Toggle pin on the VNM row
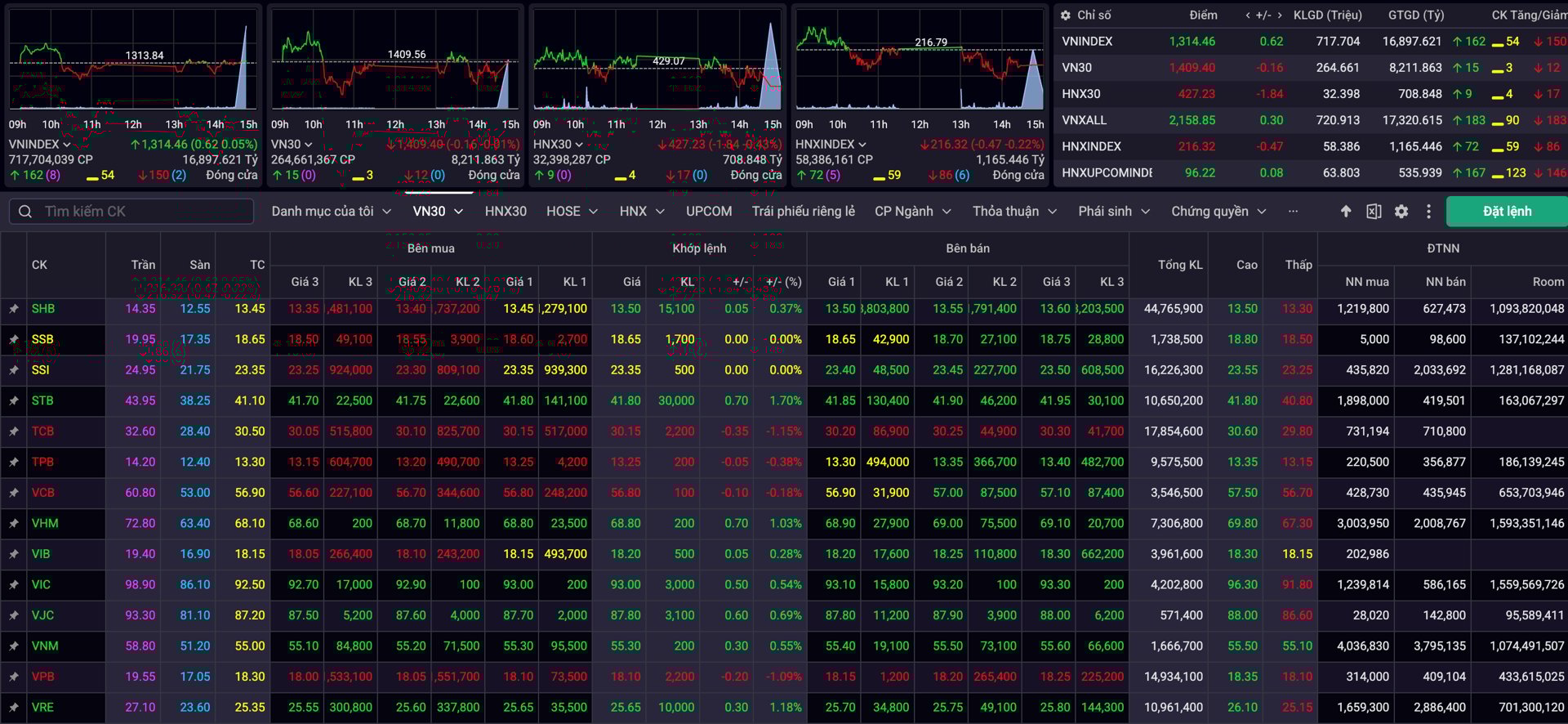 [x=14, y=646]
